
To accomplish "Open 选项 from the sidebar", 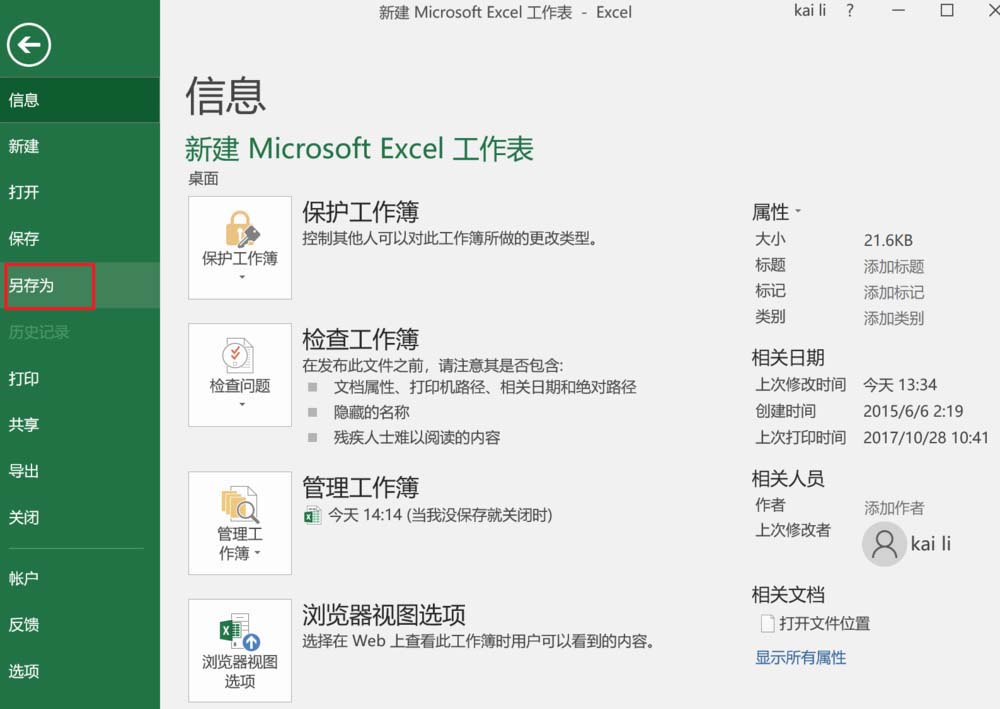I will 80,671.
